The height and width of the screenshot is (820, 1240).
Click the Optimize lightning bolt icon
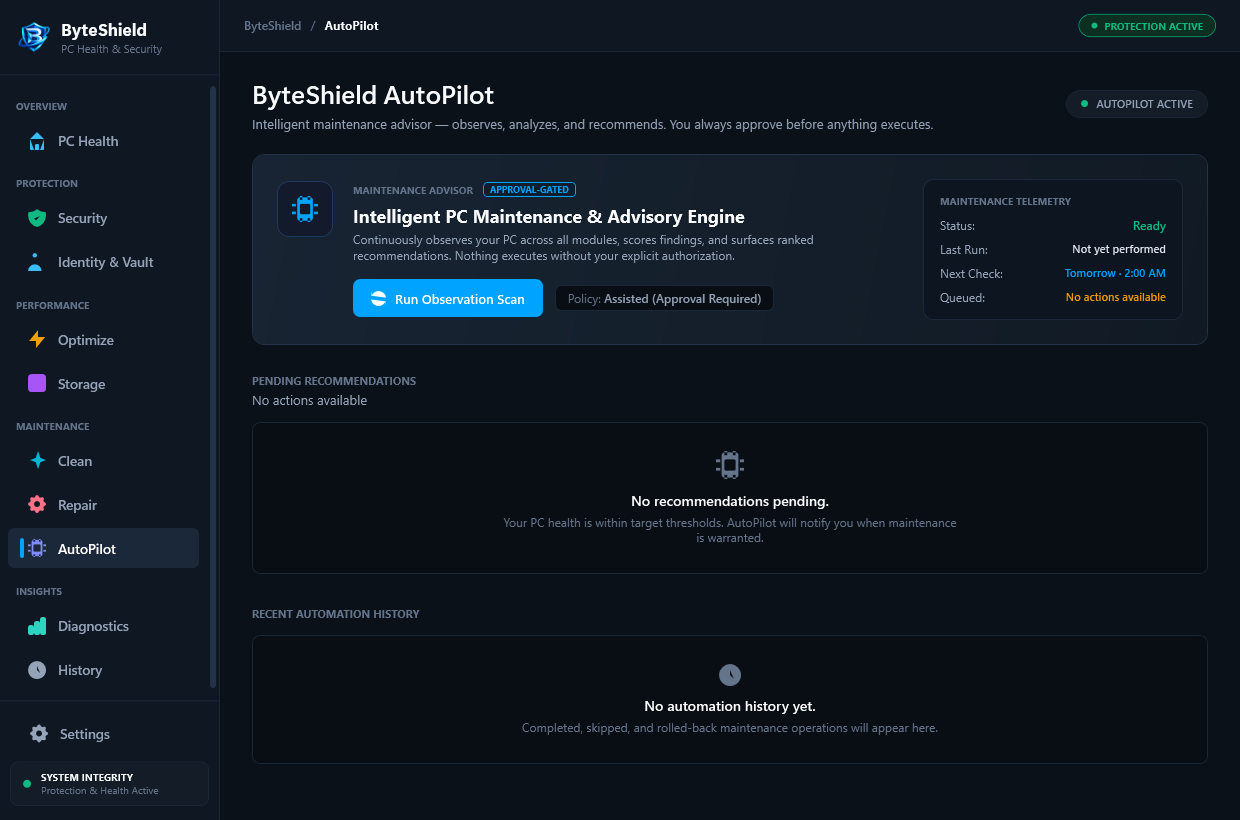(37, 340)
